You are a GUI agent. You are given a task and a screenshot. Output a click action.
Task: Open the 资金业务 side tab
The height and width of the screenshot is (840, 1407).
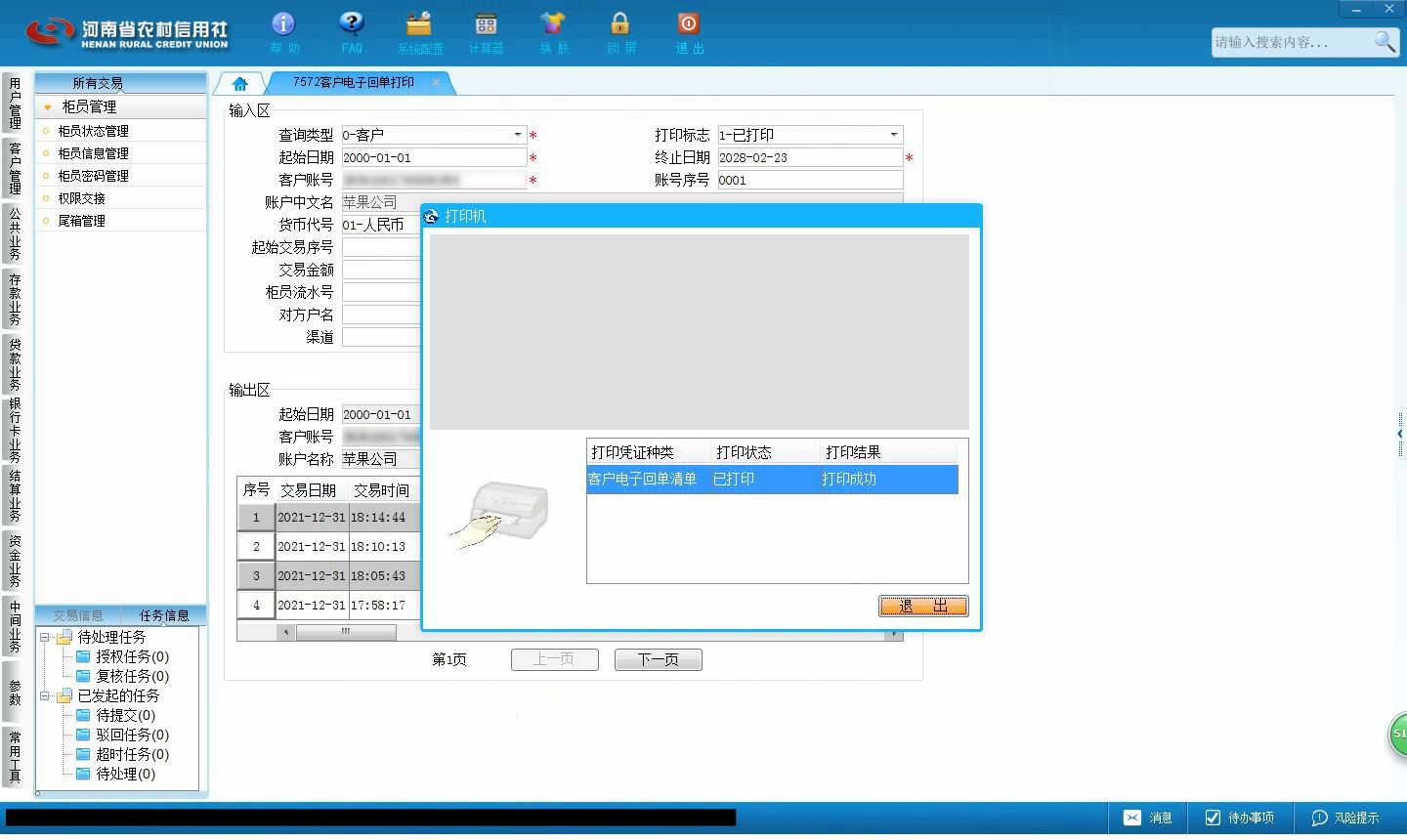point(14,561)
